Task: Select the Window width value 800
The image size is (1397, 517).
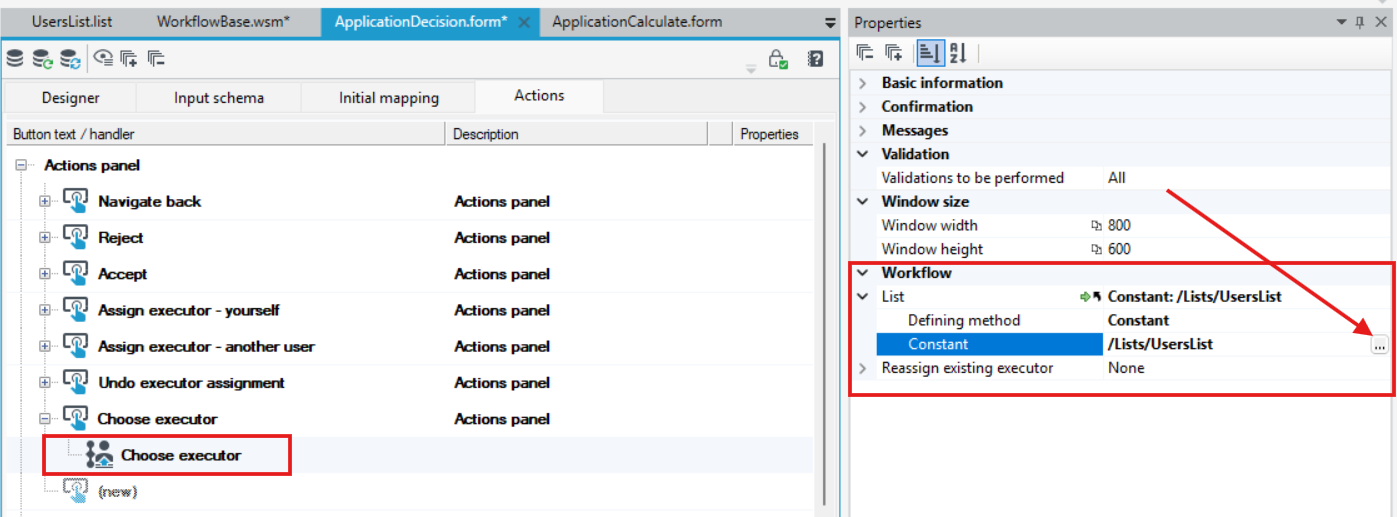Action: click(x=1119, y=226)
